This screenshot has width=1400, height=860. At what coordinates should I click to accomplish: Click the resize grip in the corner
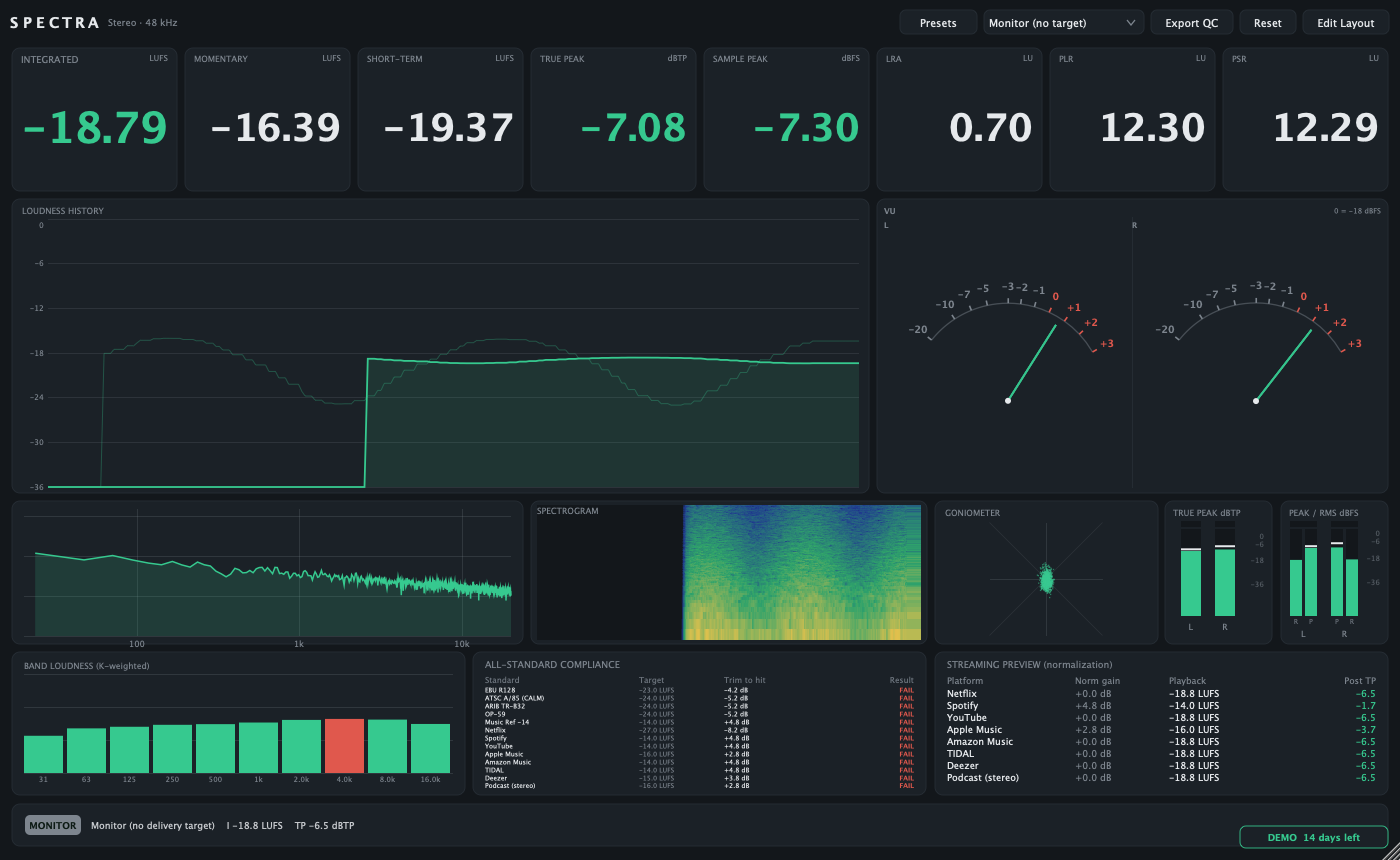[1388, 849]
